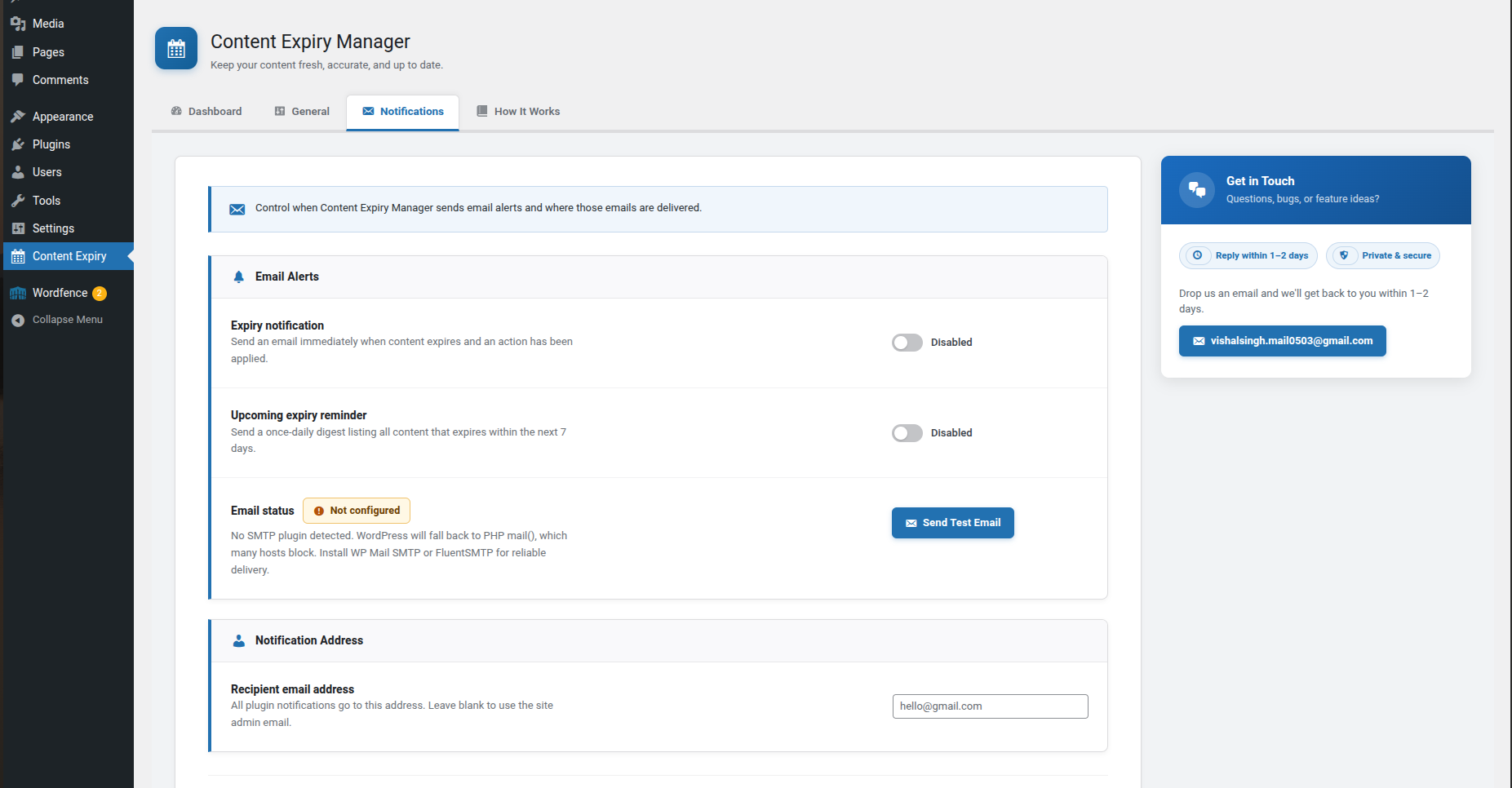1512x788 pixels.
Task: Click the Private & secure badge
Action: pyautogui.click(x=1383, y=255)
